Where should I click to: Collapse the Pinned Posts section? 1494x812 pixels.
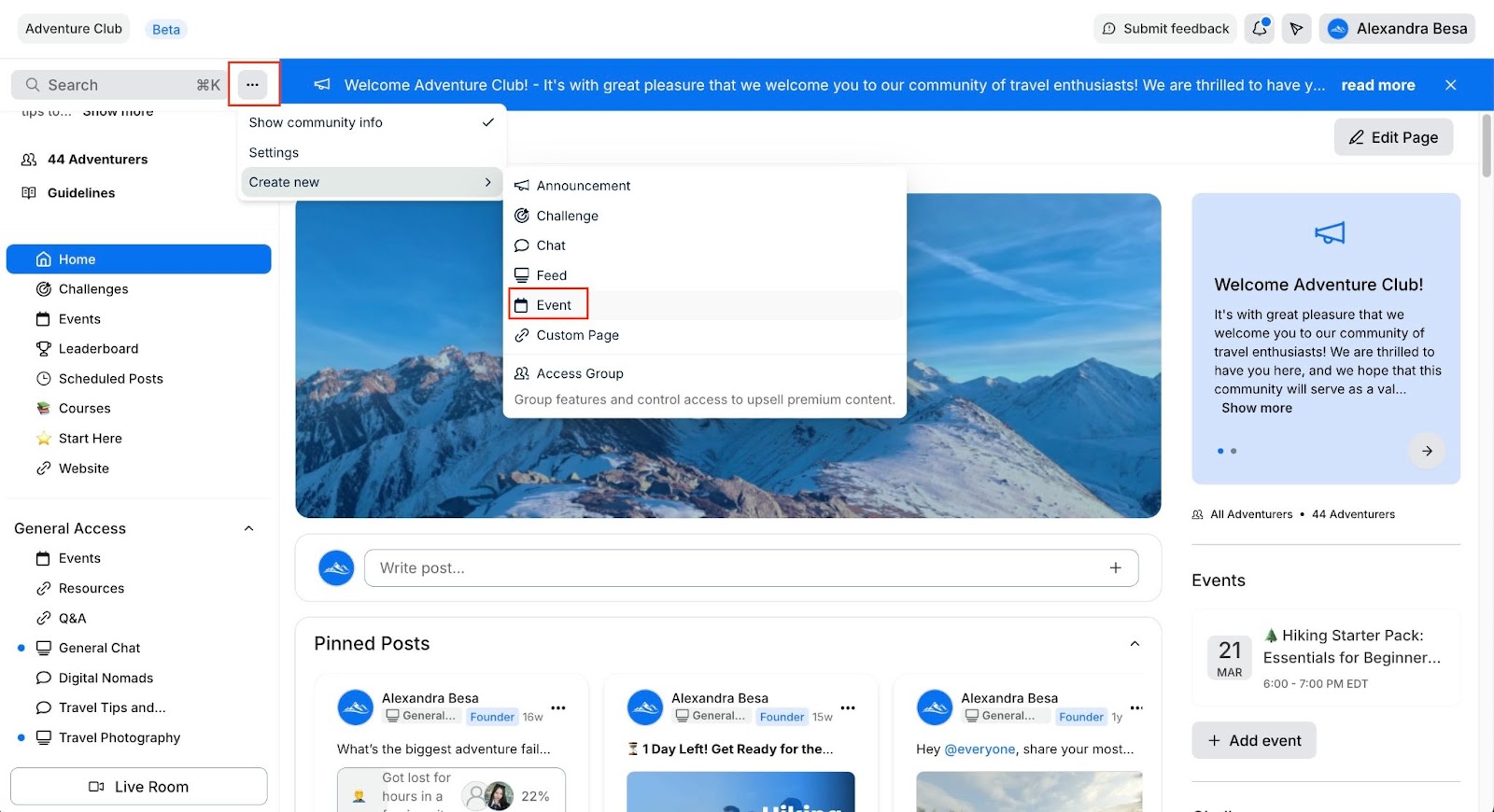1135,644
